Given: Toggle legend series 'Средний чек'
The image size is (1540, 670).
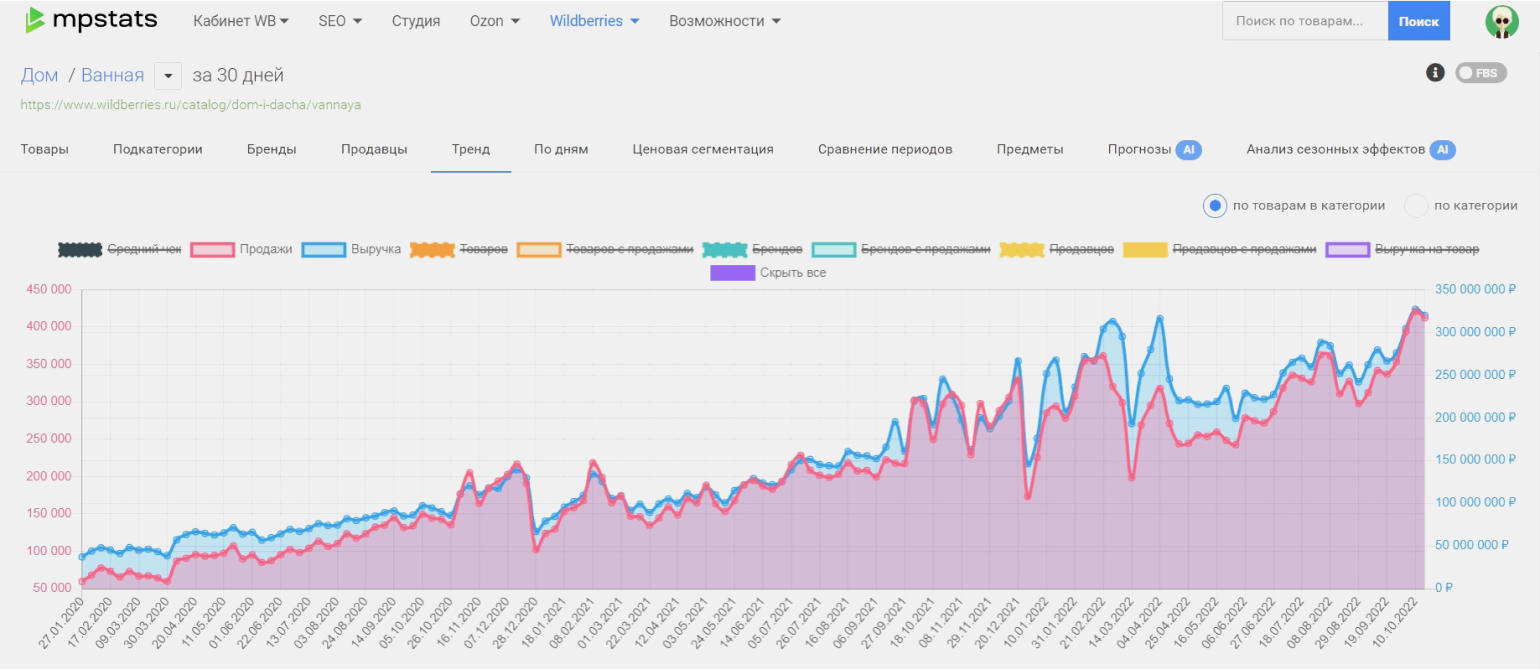Looking at the screenshot, I should 120,249.
